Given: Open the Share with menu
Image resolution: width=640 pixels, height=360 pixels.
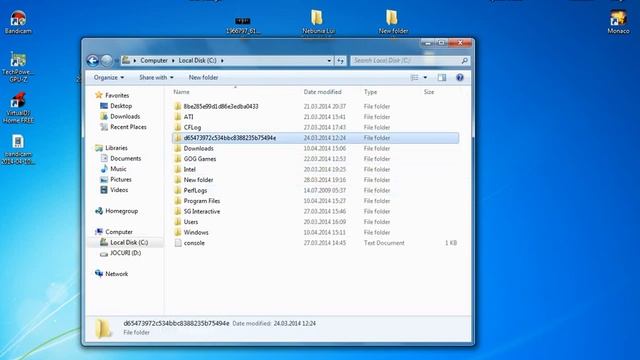Looking at the screenshot, I should coord(156,78).
